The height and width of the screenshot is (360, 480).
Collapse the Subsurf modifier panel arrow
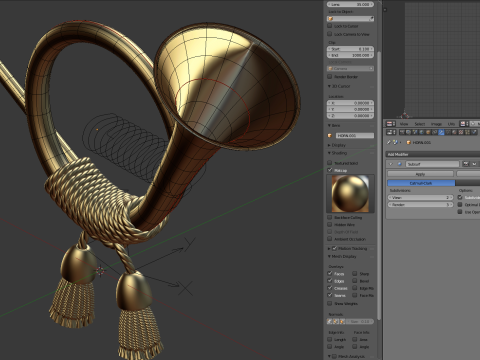click(391, 164)
